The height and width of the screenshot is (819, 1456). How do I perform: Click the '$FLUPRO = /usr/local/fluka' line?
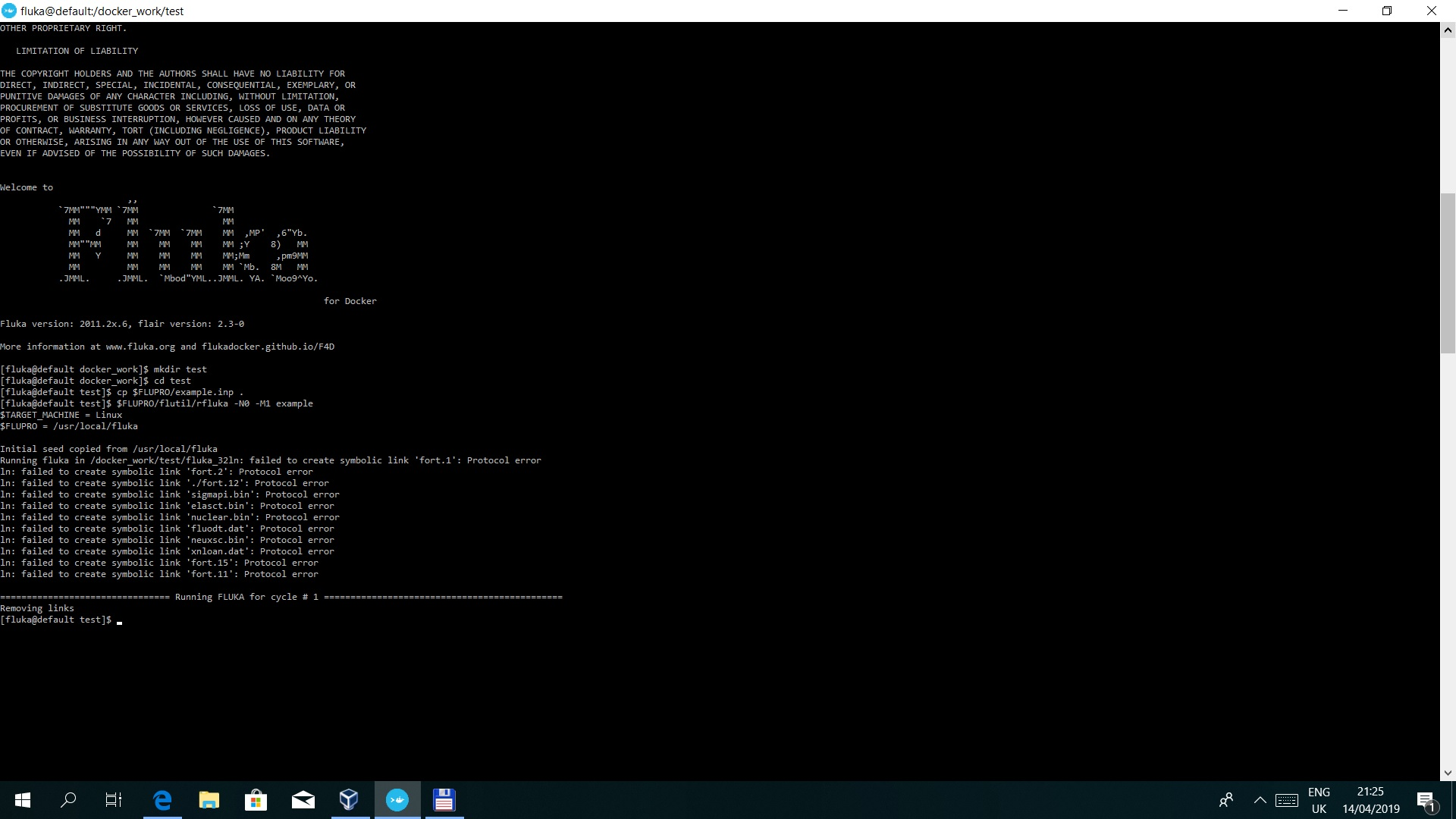tap(69, 426)
